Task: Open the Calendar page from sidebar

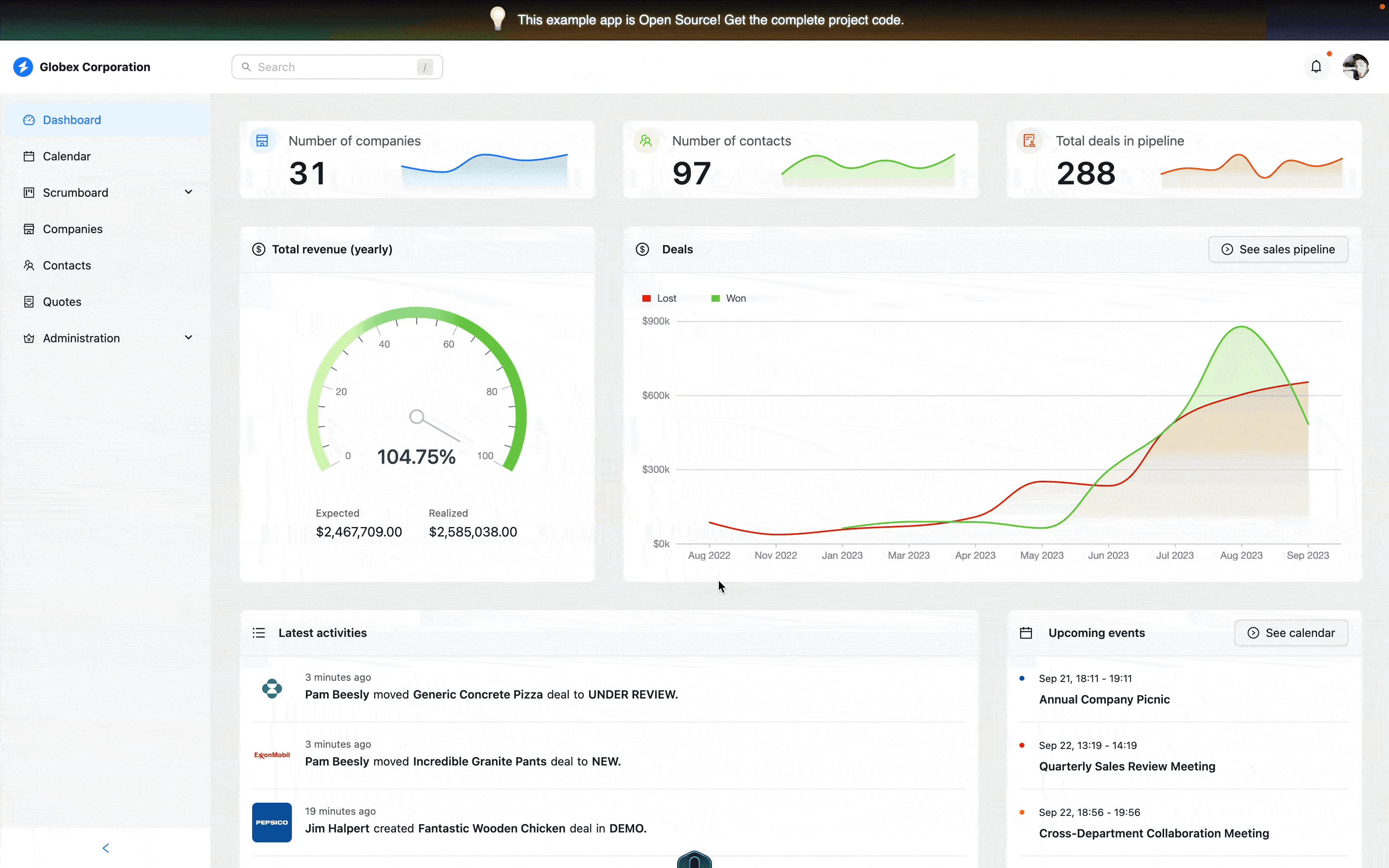Action: click(x=67, y=156)
